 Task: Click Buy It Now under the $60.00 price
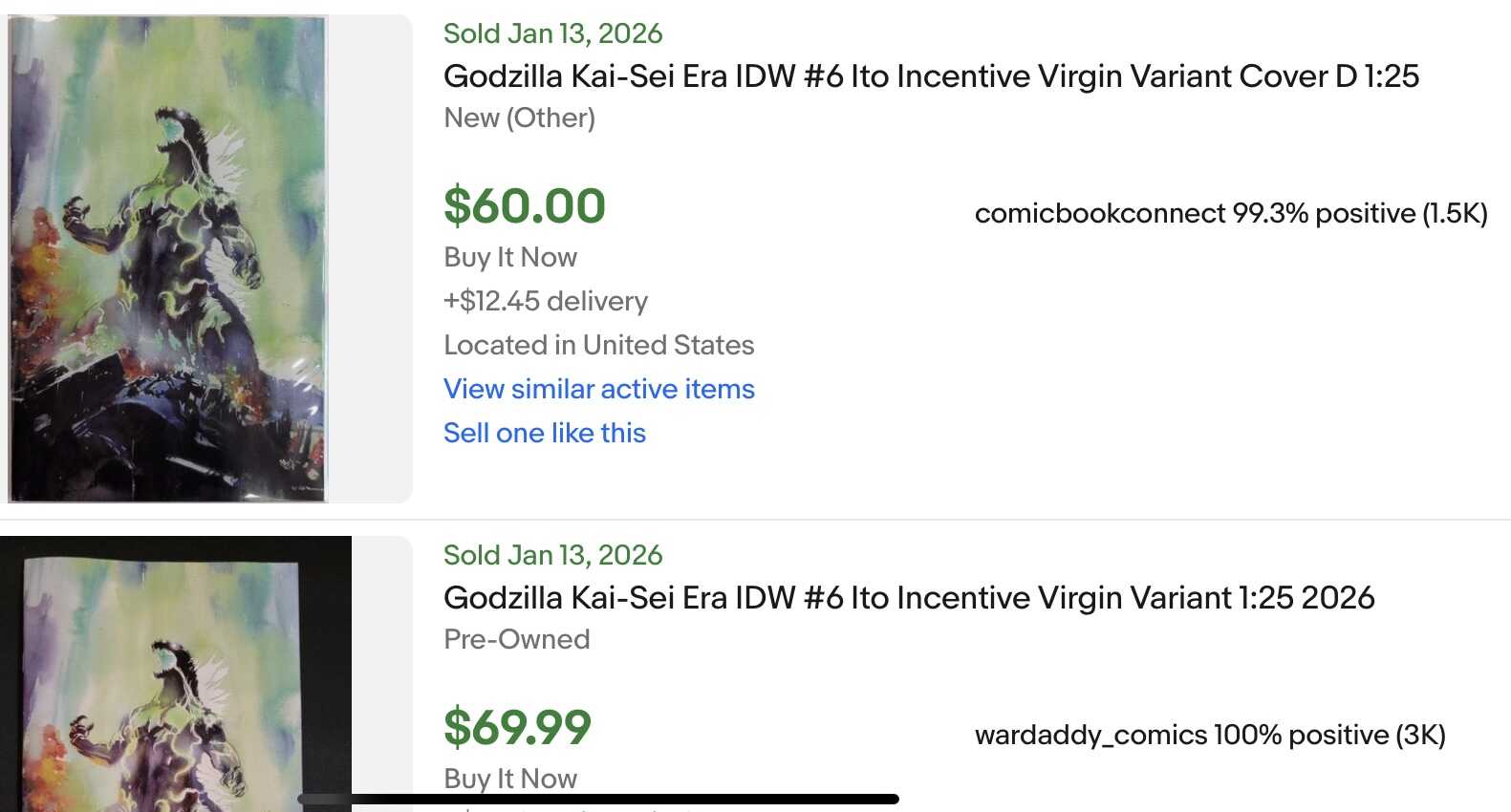click(x=510, y=257)
